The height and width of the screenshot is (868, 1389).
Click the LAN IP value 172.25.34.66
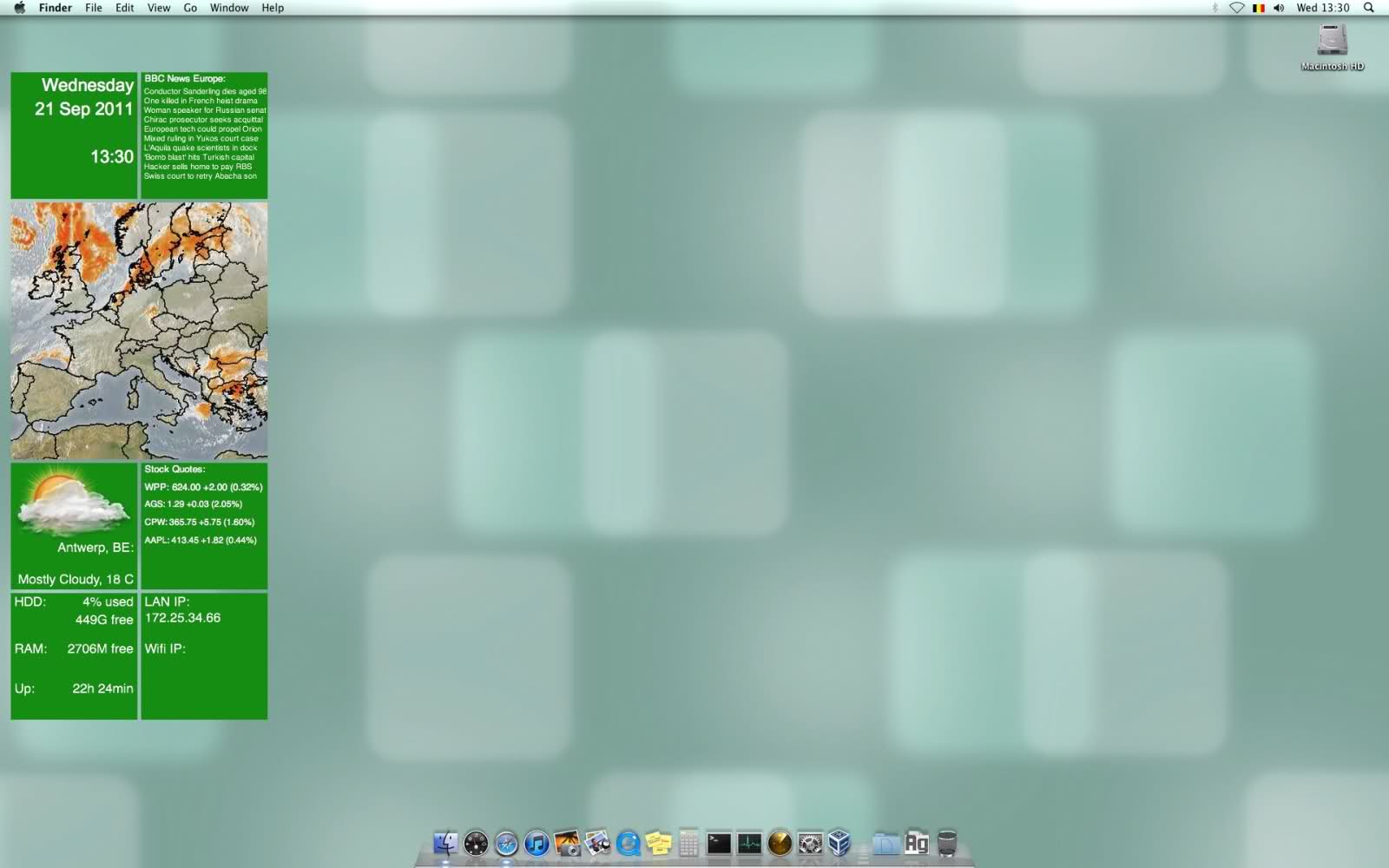[182, 618]
